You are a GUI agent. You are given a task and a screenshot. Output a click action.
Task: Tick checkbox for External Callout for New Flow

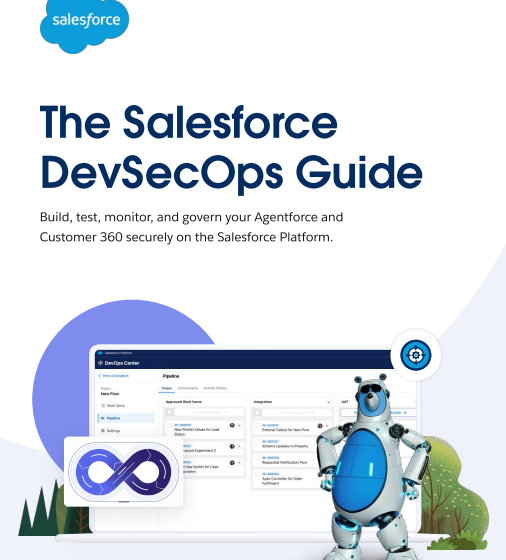click(257, 426)
